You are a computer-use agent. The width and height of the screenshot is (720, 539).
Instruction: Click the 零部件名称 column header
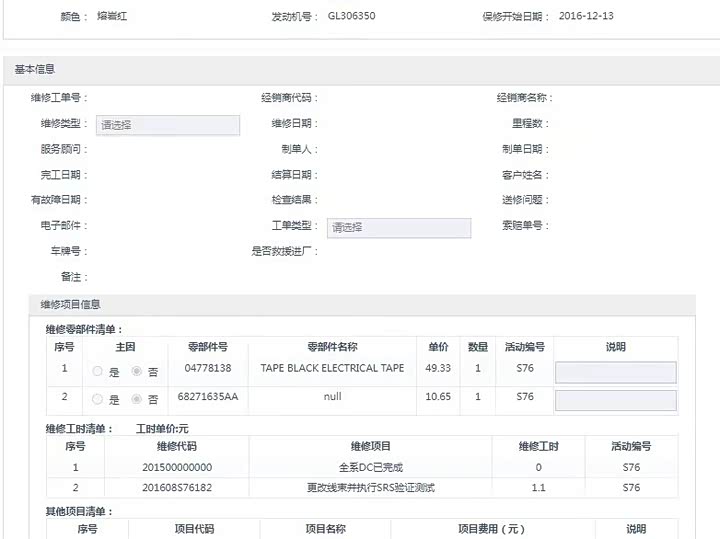coord(332,347)
